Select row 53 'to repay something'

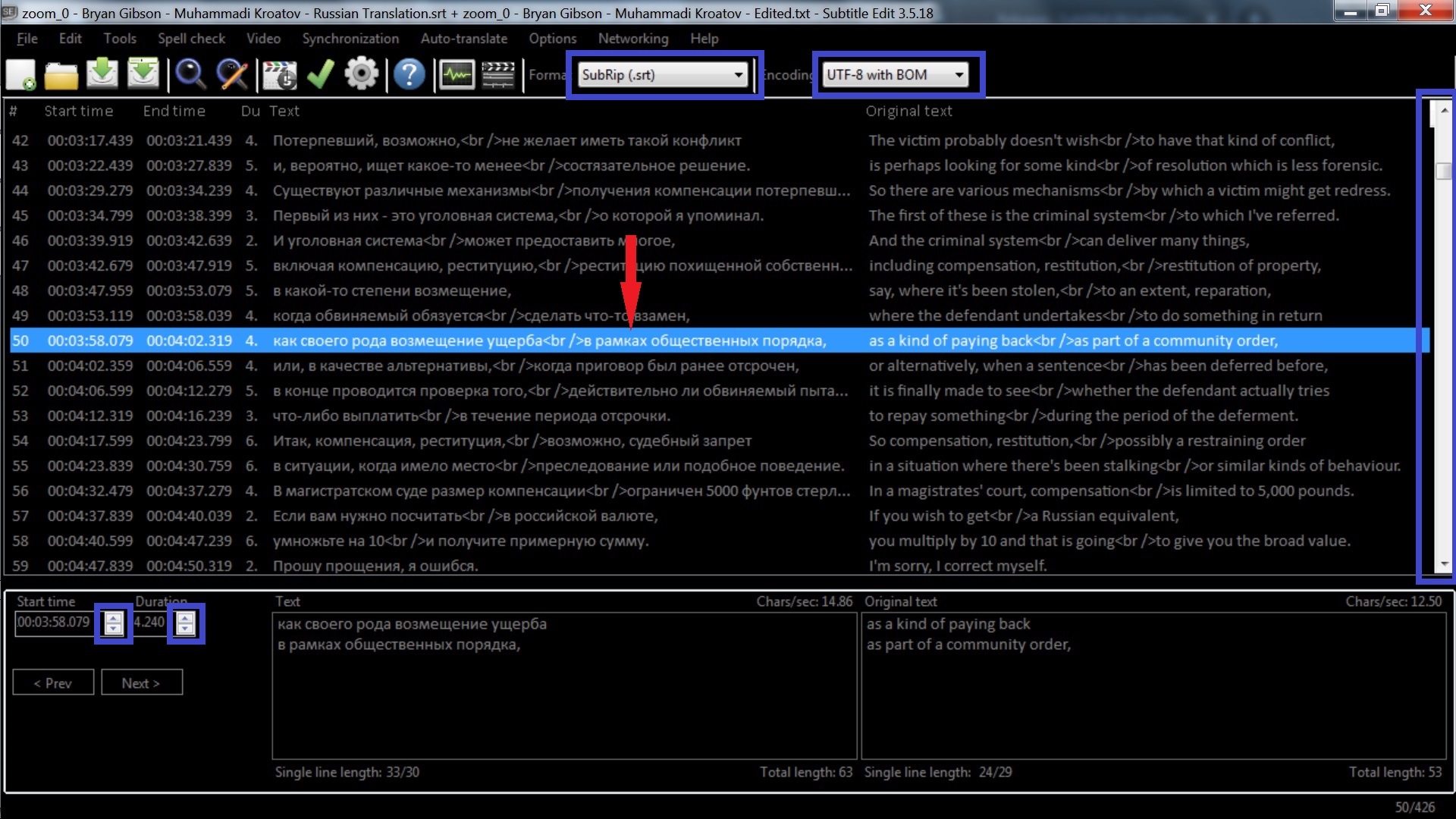pyautogui.click(x=719, y=416)
